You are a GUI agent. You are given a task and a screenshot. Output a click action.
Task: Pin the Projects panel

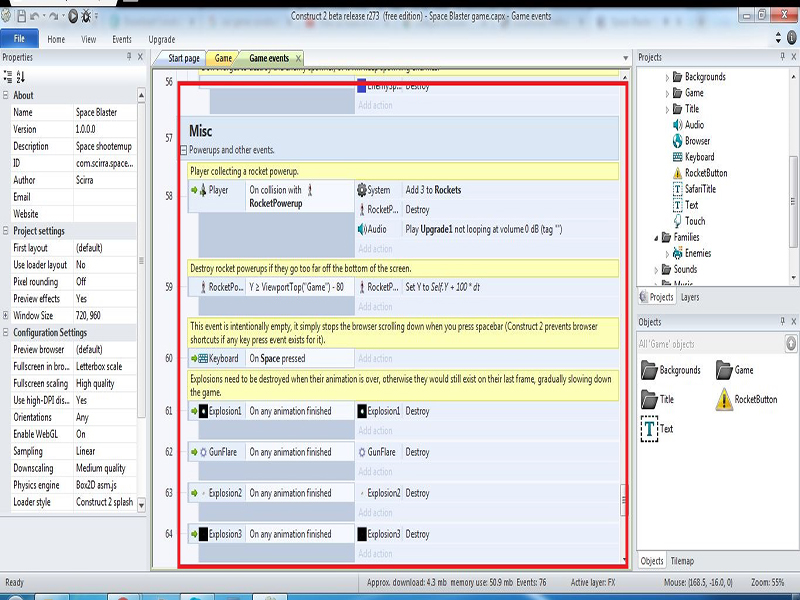[x=783, y=57]
